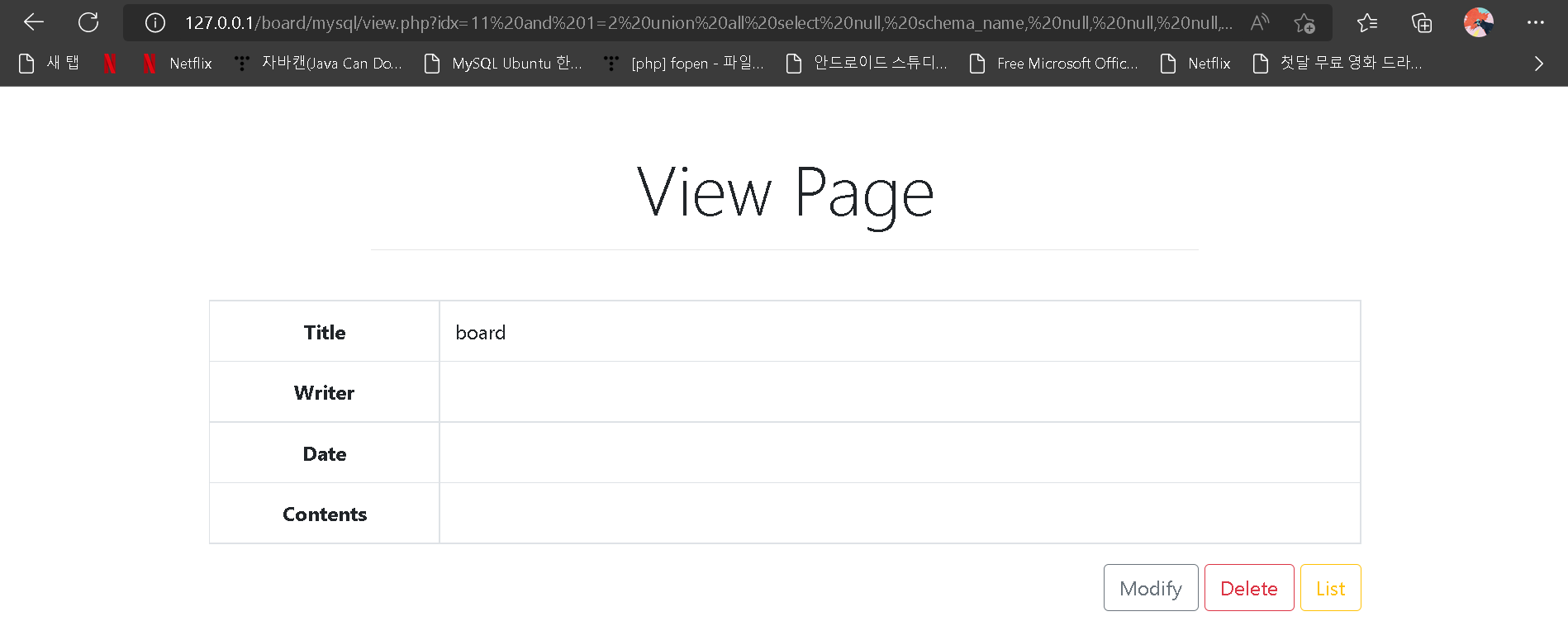Open the 자바캔(Java Can Do... bookmark
The width and height of the screenshot is (1568, 640).
click(x=318, y=64)
